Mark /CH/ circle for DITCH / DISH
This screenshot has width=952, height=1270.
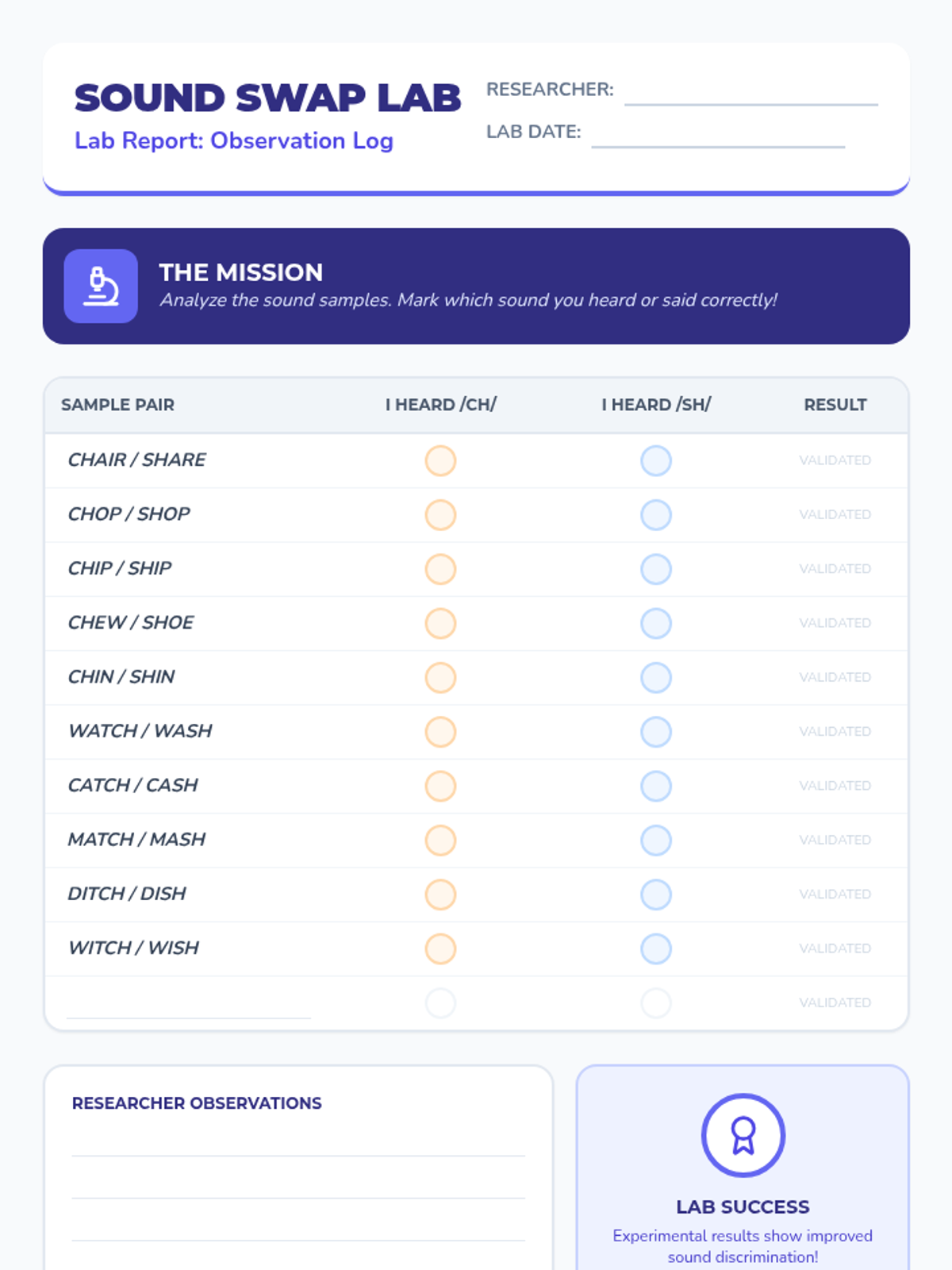tap(440, 895)
